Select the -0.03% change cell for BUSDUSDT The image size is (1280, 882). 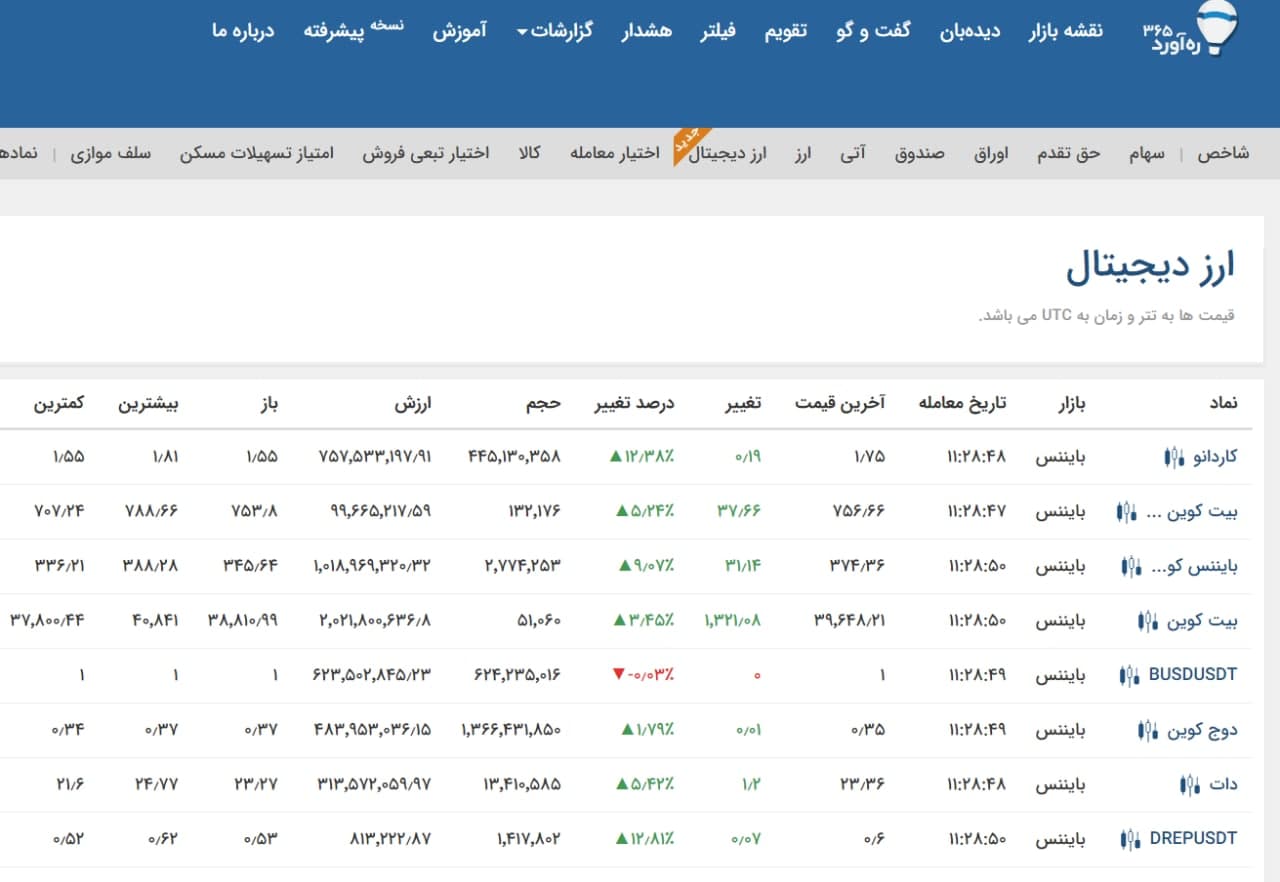643,675
